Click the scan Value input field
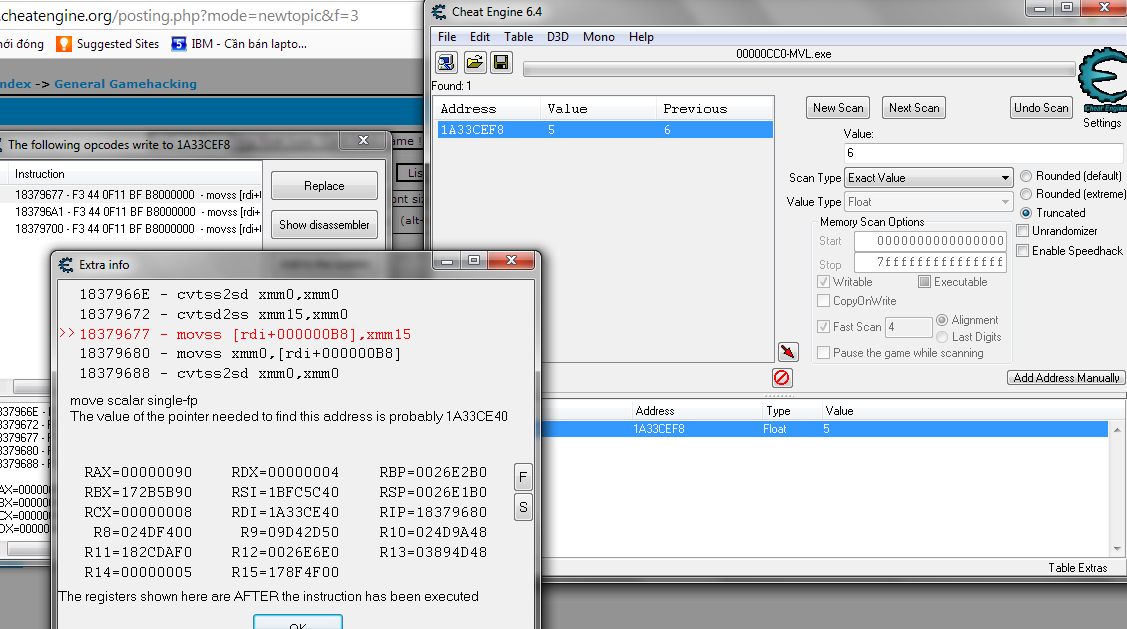This screenshot has width=1127, height=629. point(983,153)
